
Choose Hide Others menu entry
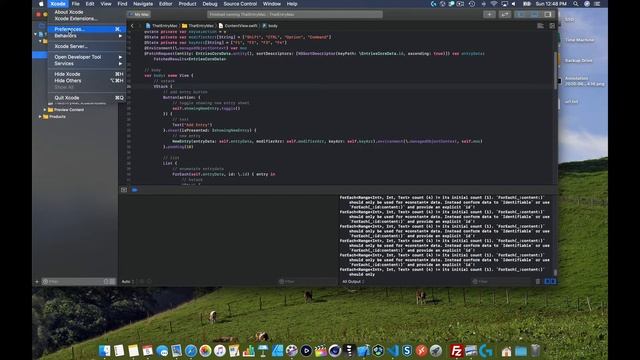pos(86,81)
